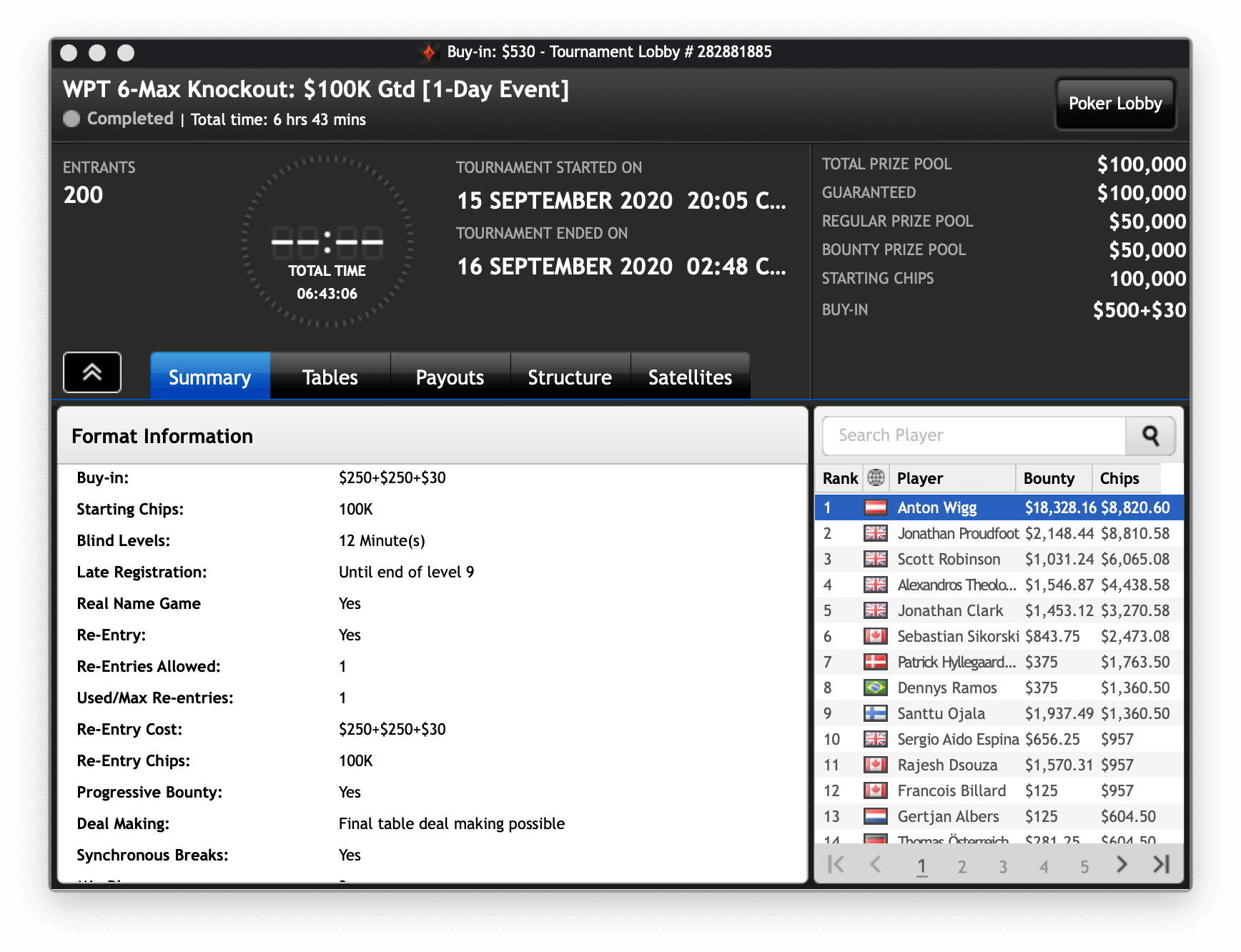The image size is (1241, 952).
Task: Click the Brazil flag beside Dennys Ramos
Action: click(x=875, y=688)
